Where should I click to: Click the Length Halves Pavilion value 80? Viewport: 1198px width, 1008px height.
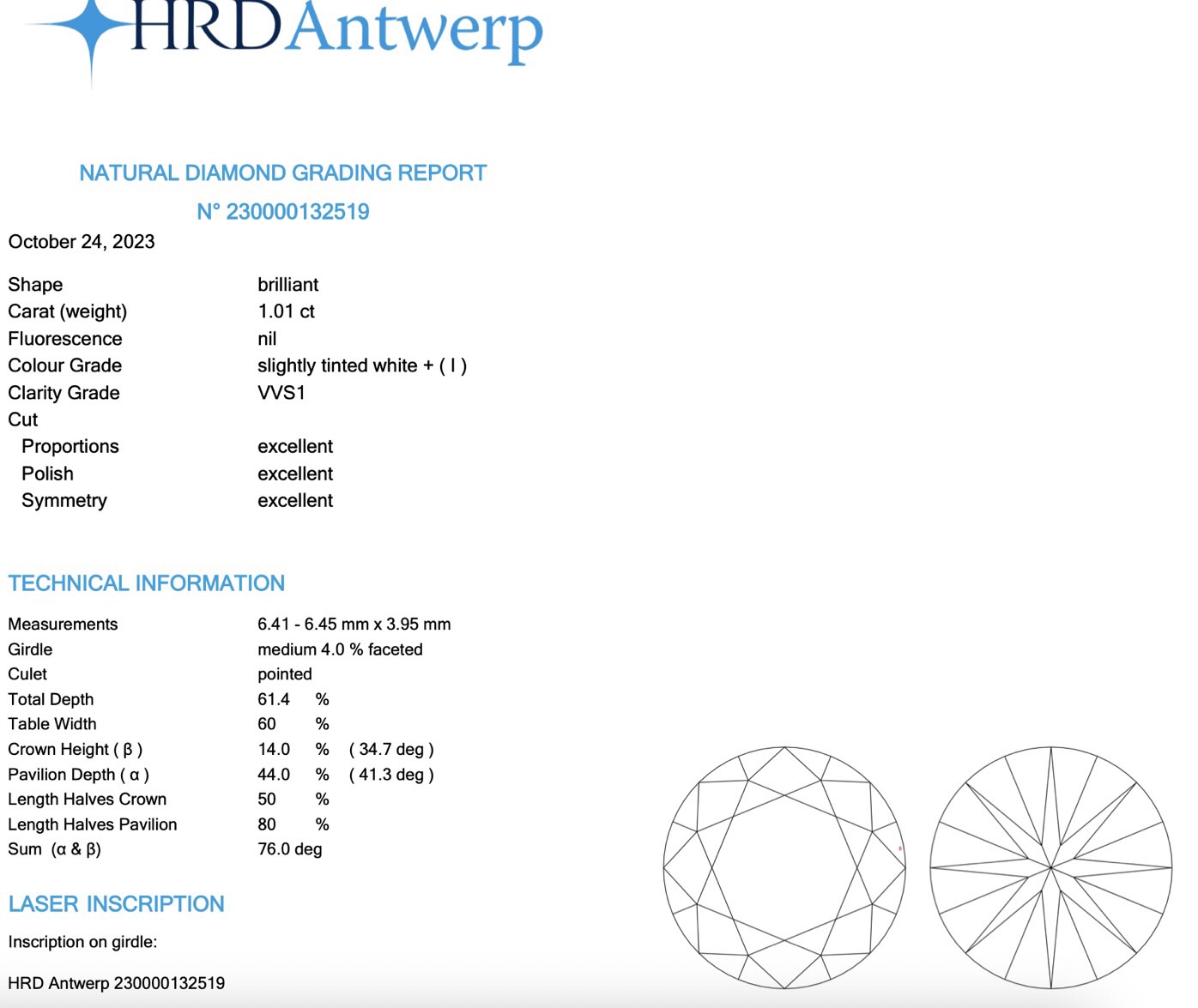pos(267,824)
